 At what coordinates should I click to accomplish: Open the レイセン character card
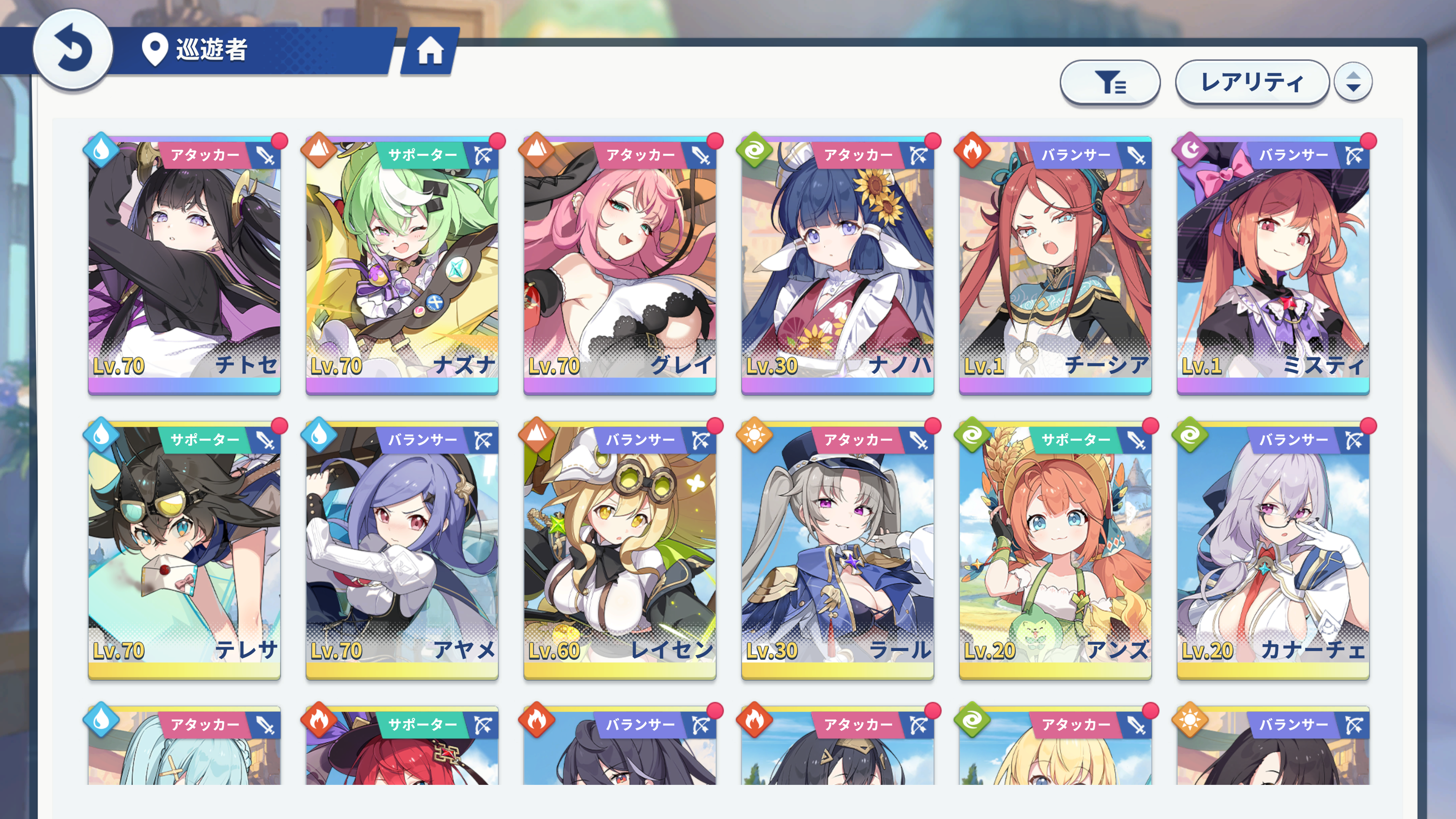[x=619, y=550]
